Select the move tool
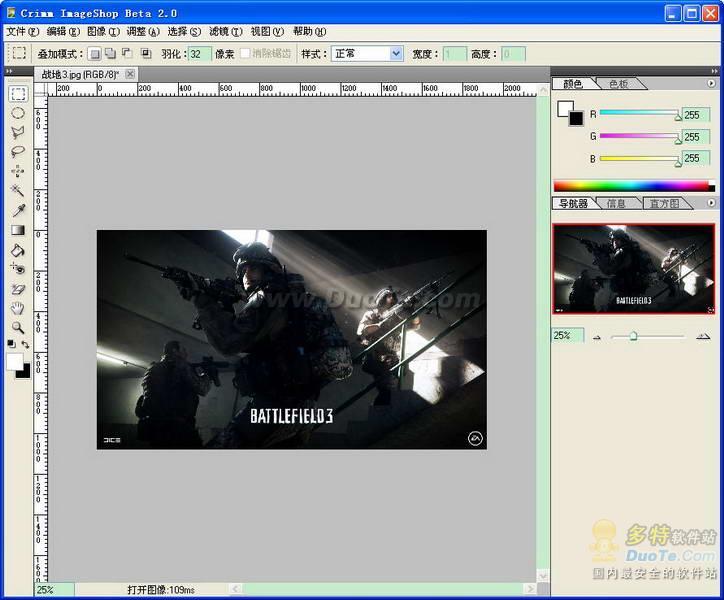This screenshot has width=724, height=600. [18, 171]
